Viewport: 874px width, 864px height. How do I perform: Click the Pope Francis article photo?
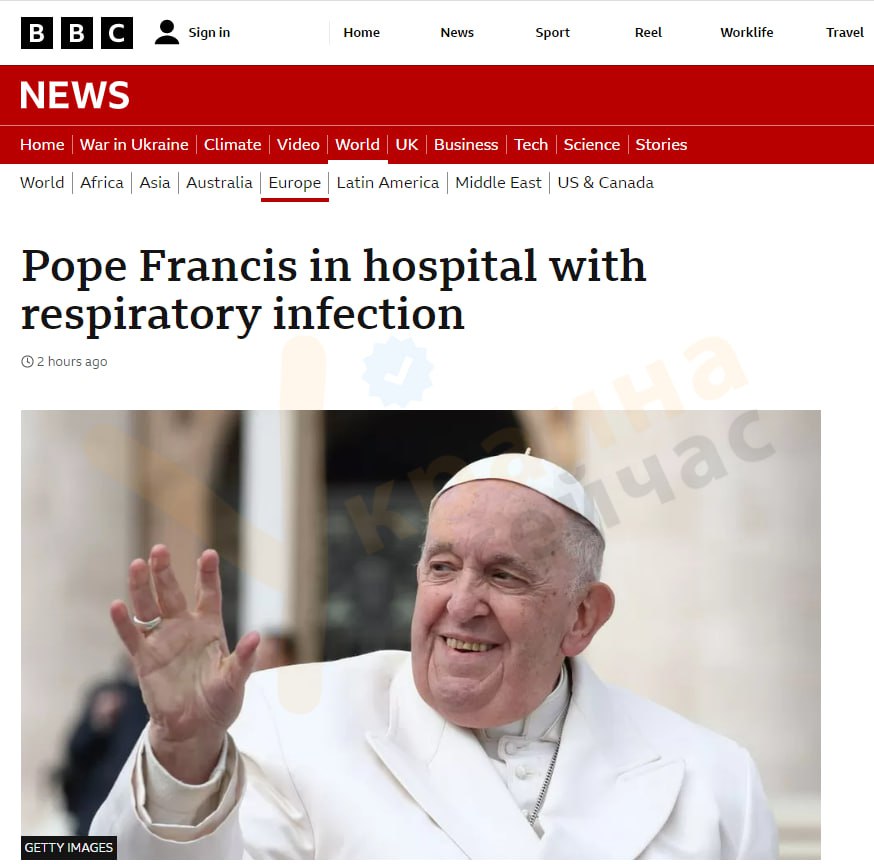[421, 635]
